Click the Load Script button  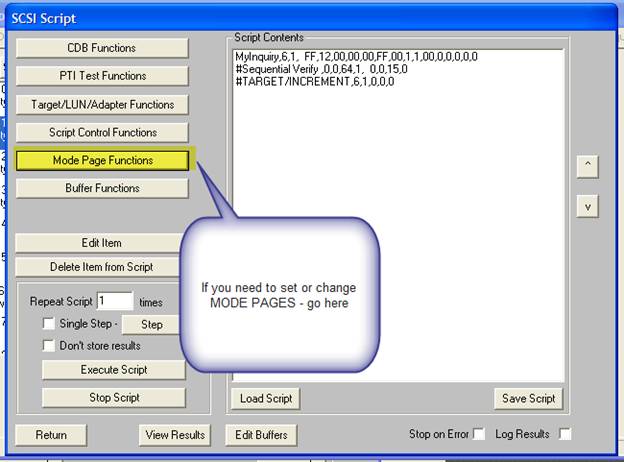(x=267, y=398)
